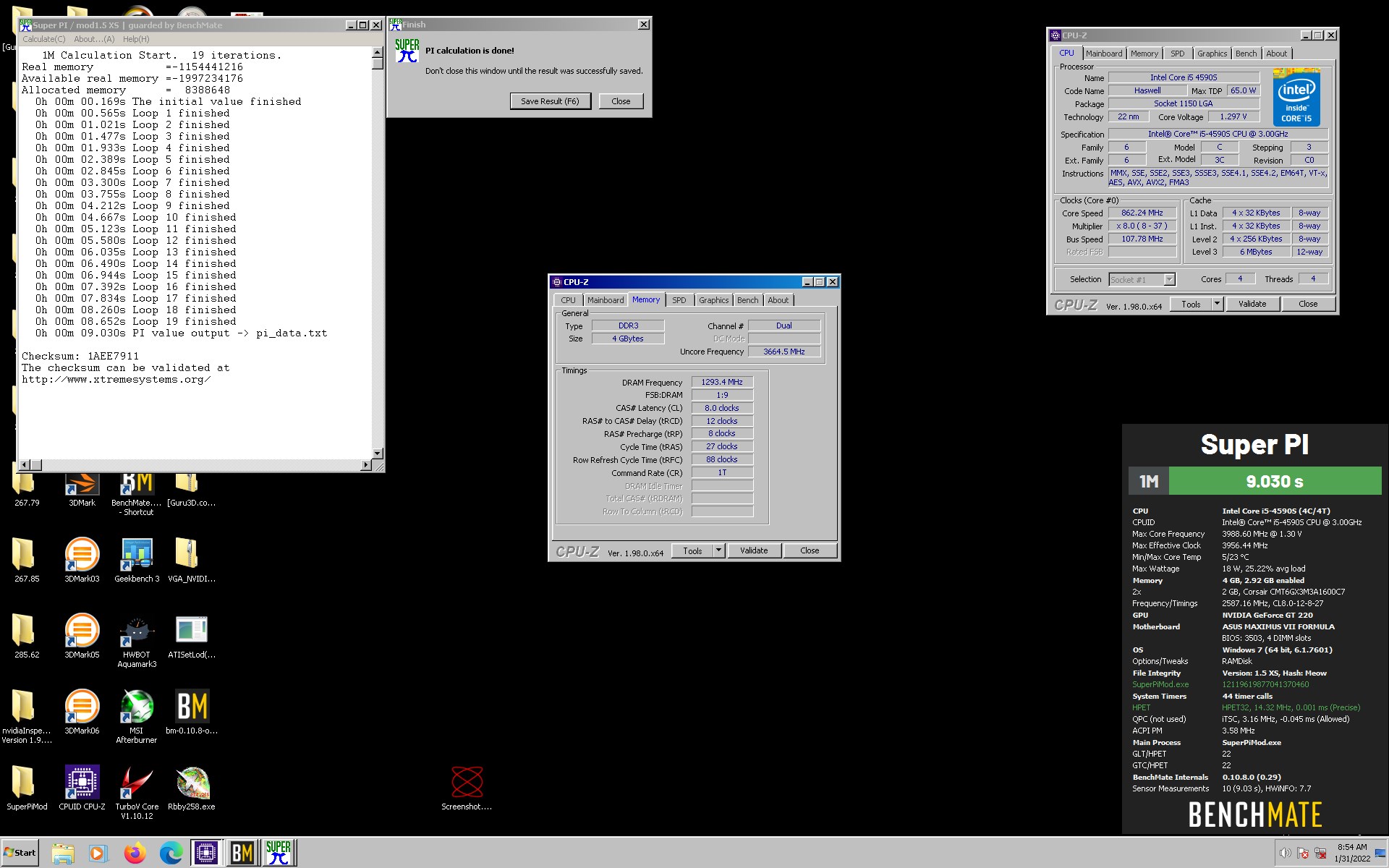Screen dimensions: 1389x868
Task: Open the Rbby258.exe desktop icon
Action: [x=191, y=788]
